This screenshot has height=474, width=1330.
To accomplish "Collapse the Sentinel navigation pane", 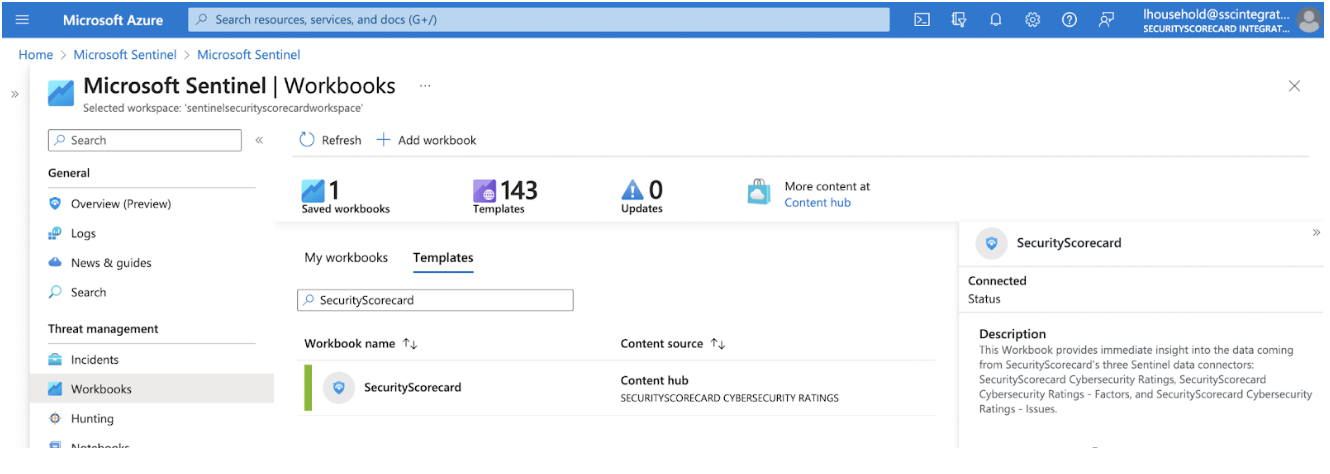I will (259, 141).
